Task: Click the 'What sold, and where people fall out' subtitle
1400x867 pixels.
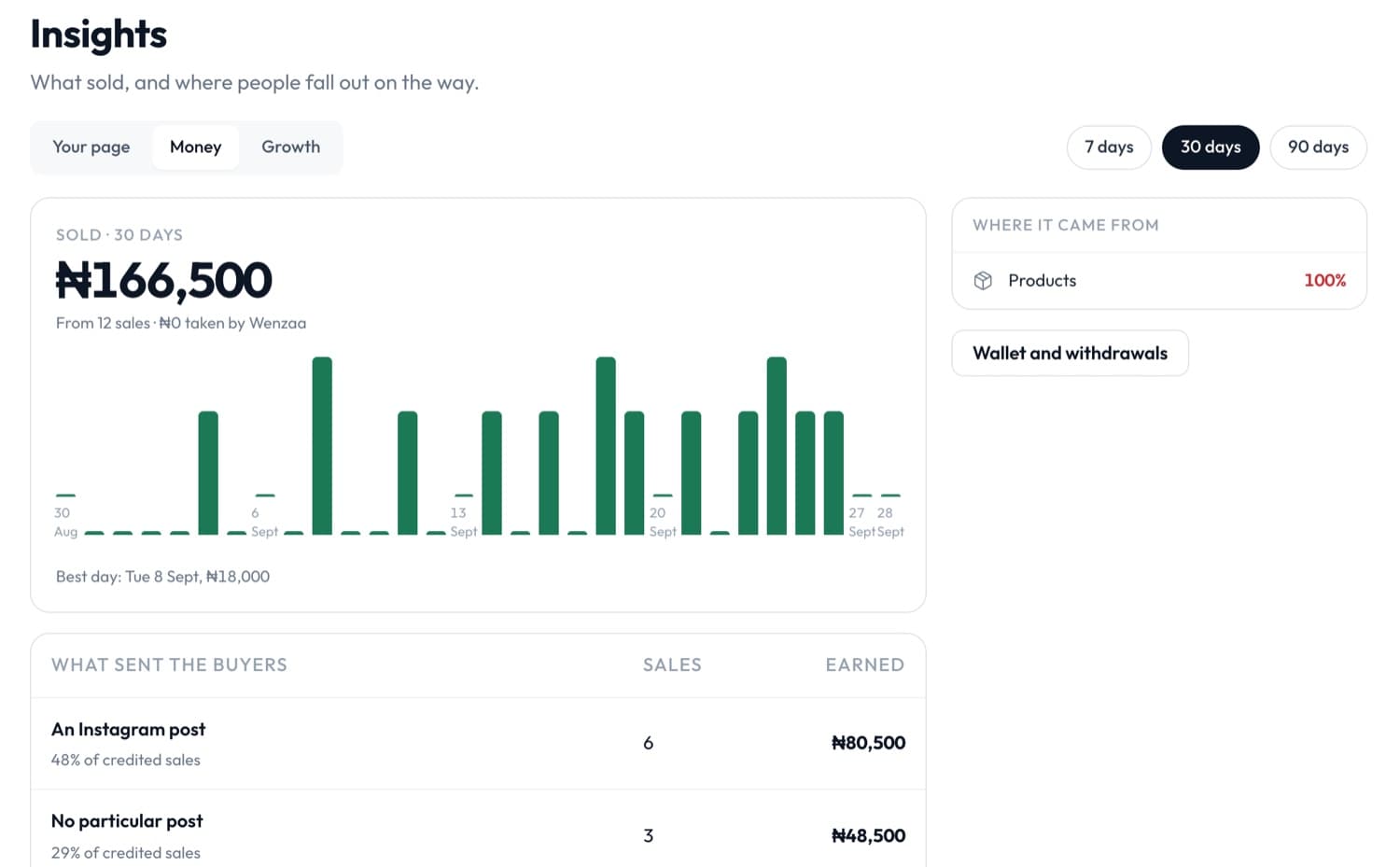Action: click(255, 83)
